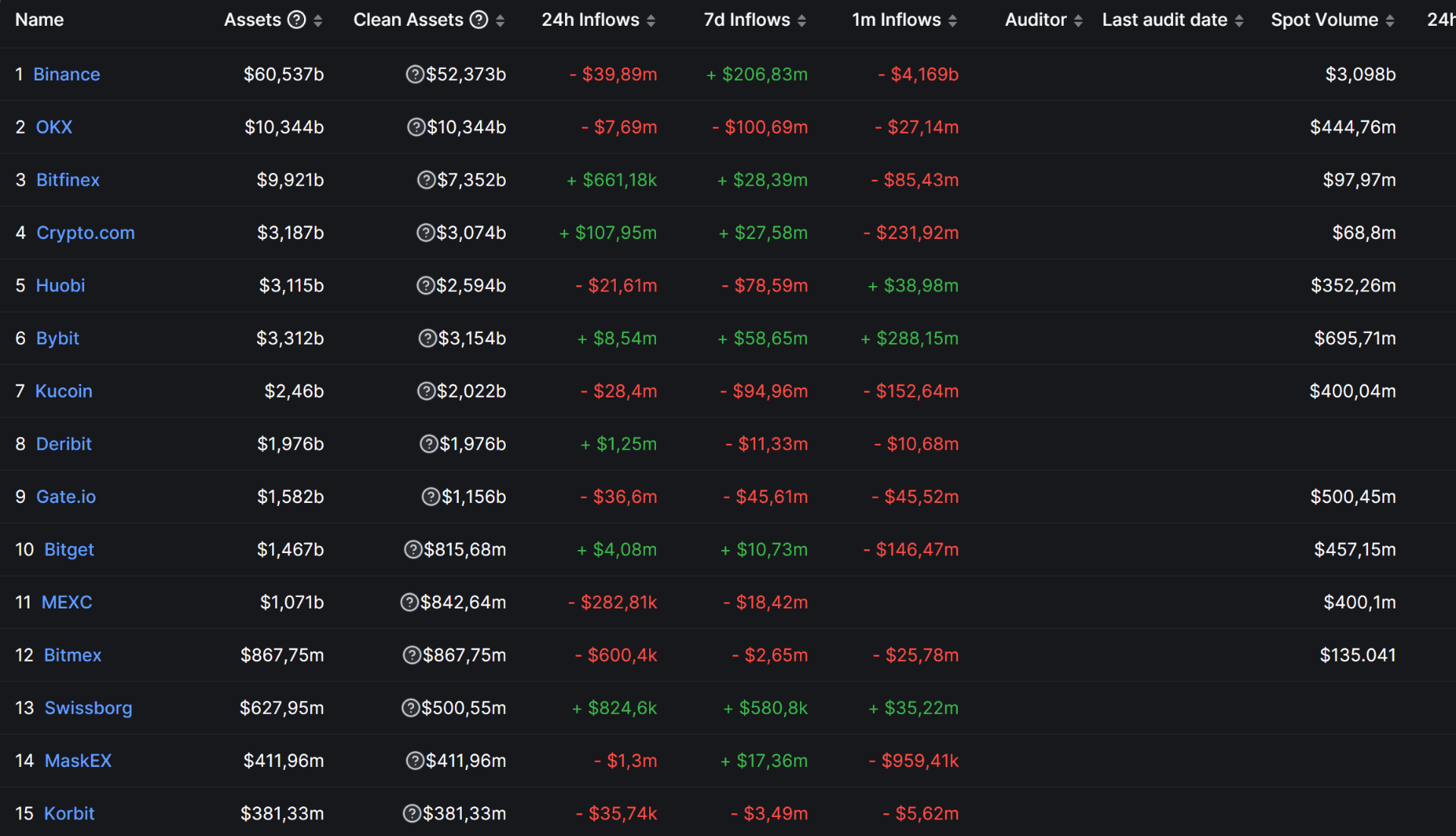Click help icon beside MEXC clean assets
Image resolution: width=1456 pixels, height=836 pixels.
[x=409, y=602]
